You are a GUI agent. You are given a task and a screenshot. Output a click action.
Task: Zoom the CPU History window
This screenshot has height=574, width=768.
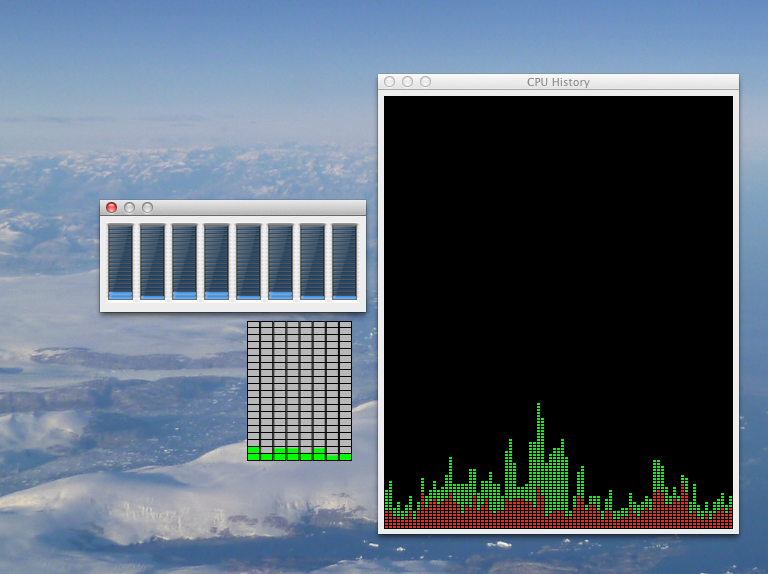pos(426,82)
